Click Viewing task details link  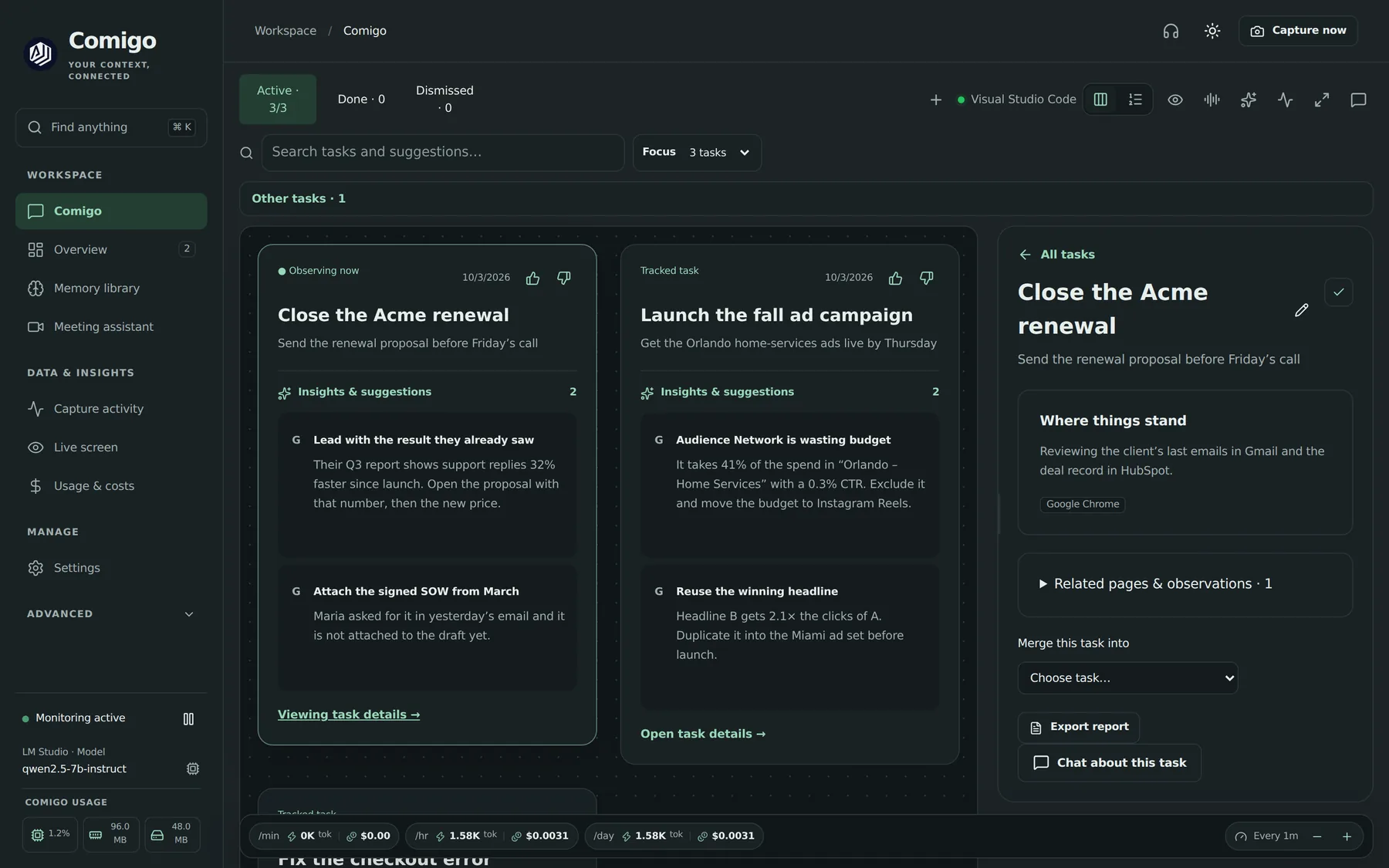pyautogui.click(x=349, y=714)
